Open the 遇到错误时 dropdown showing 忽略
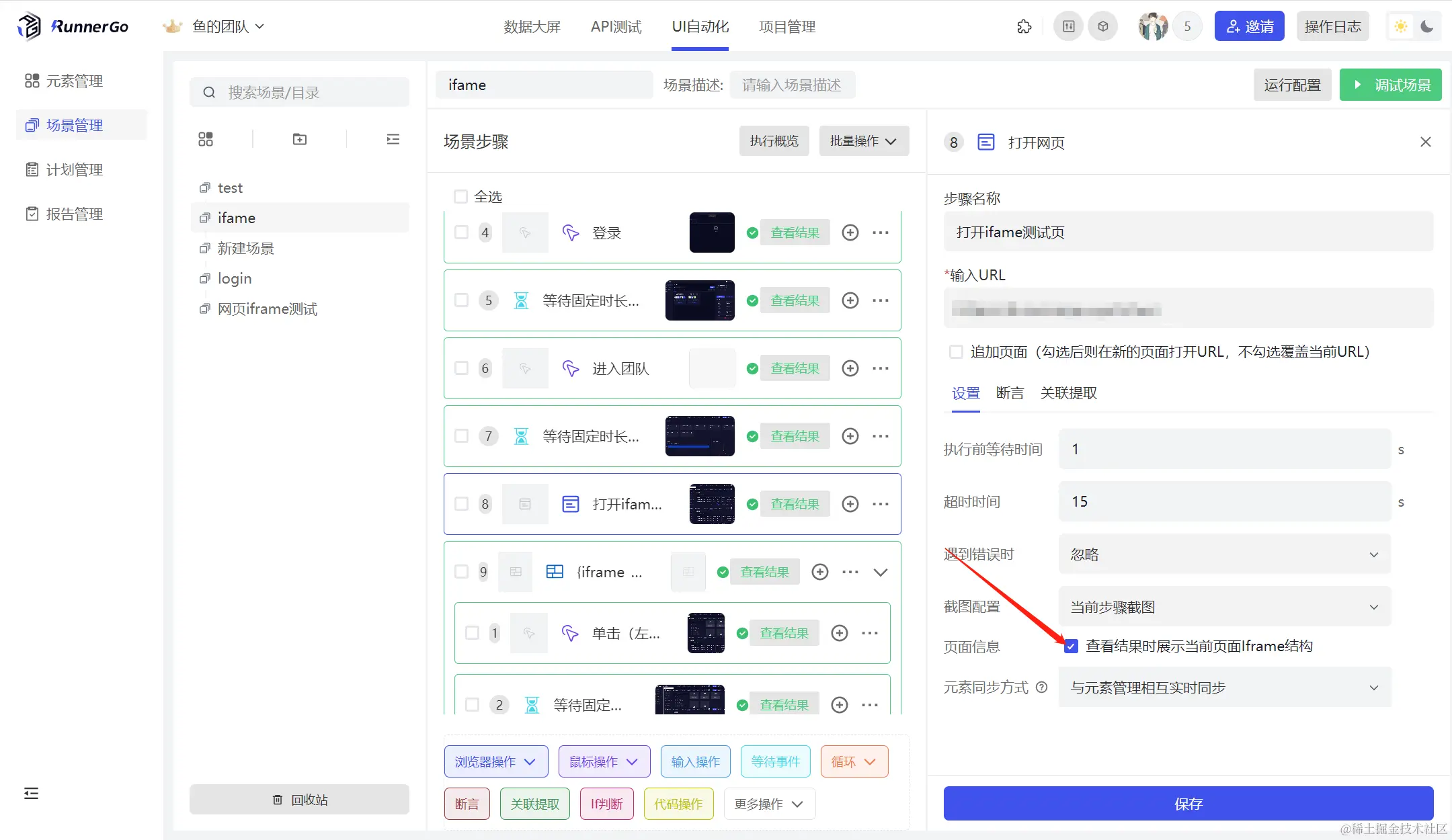Screen dimensions: 1452x840 [x=1223, y=554]
